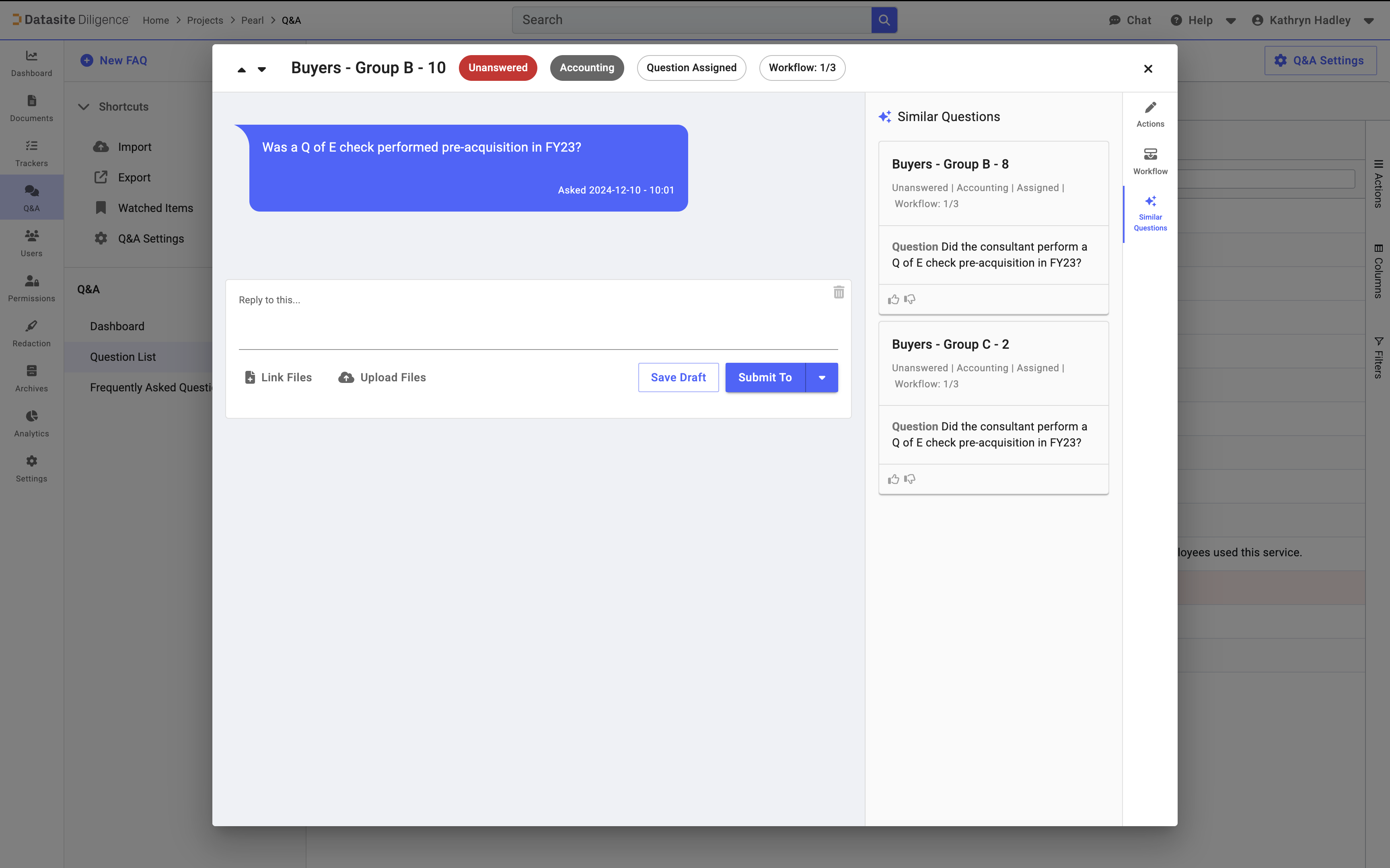Open the Submit To dropdown arrow
This screenshot has height=868, width=1390.
click(821, 377)
